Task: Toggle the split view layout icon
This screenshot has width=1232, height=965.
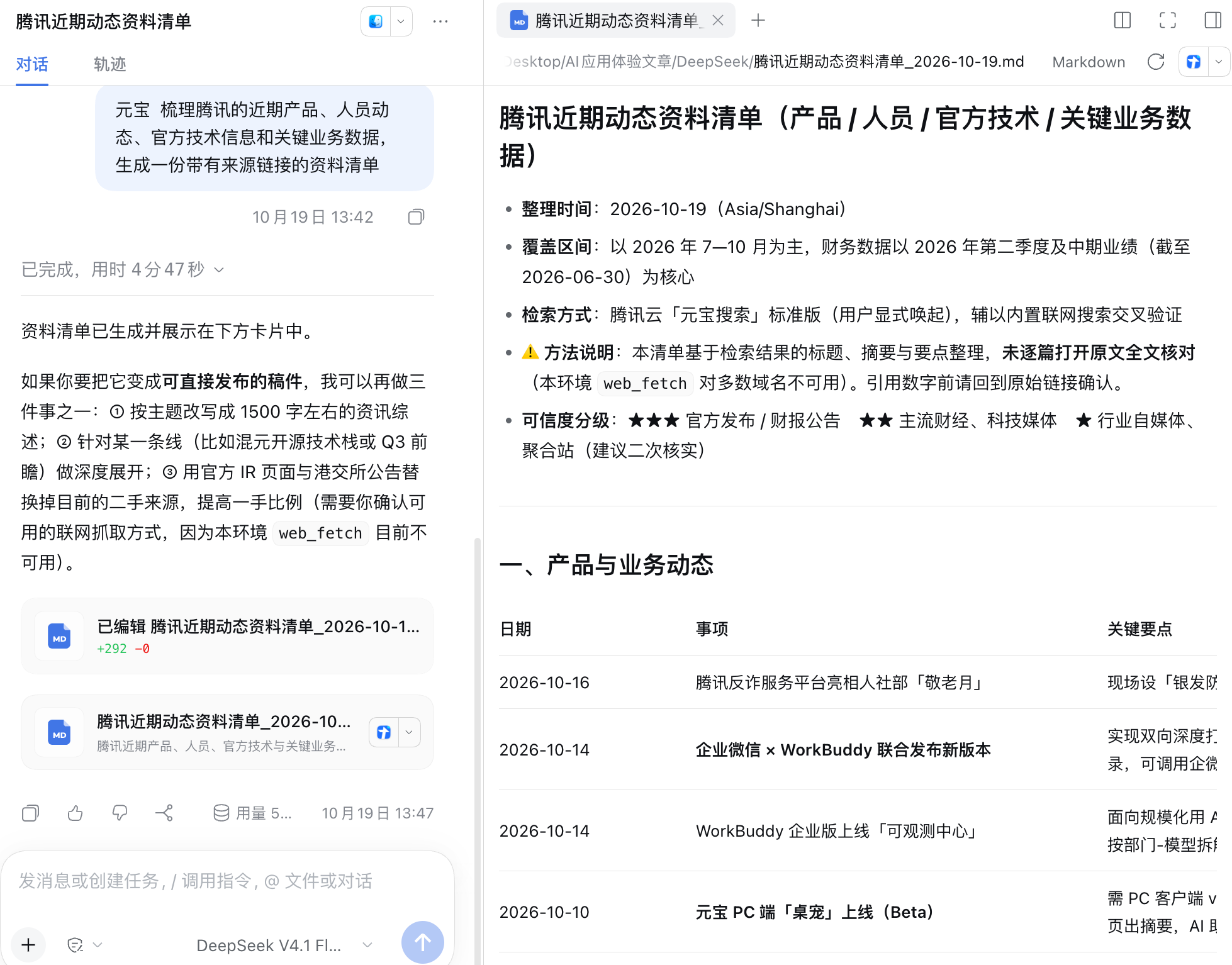Action: tap(1123, 21)
